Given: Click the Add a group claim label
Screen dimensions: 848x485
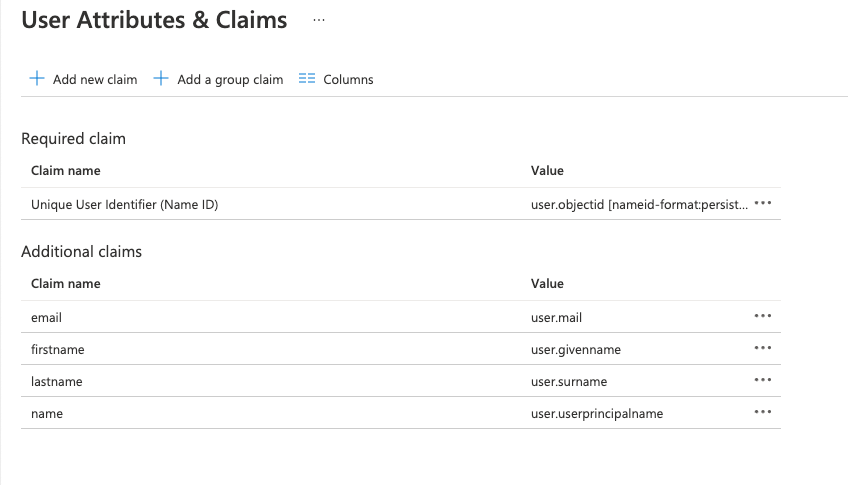Looking at the screenshot, I should coord(230,80).
